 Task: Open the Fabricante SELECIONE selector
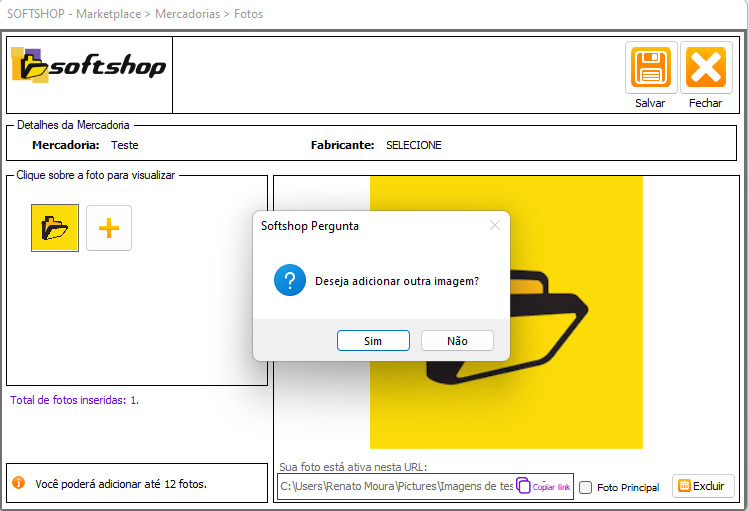(413, 145)
